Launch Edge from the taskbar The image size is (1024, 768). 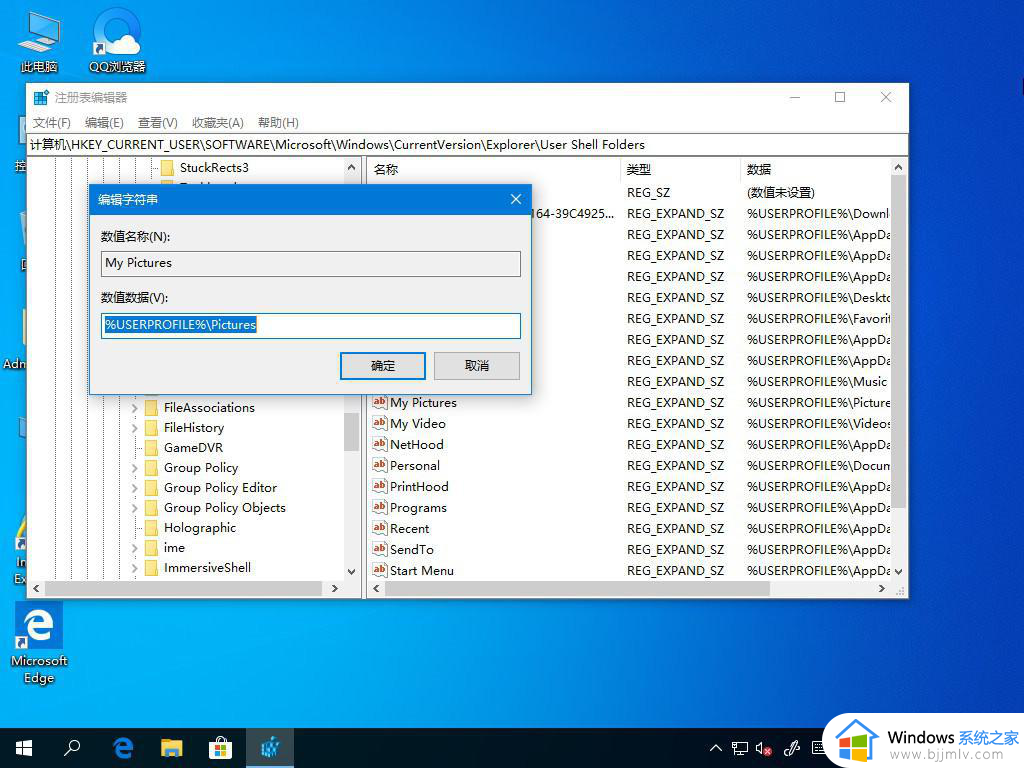(x=123, y=748)
